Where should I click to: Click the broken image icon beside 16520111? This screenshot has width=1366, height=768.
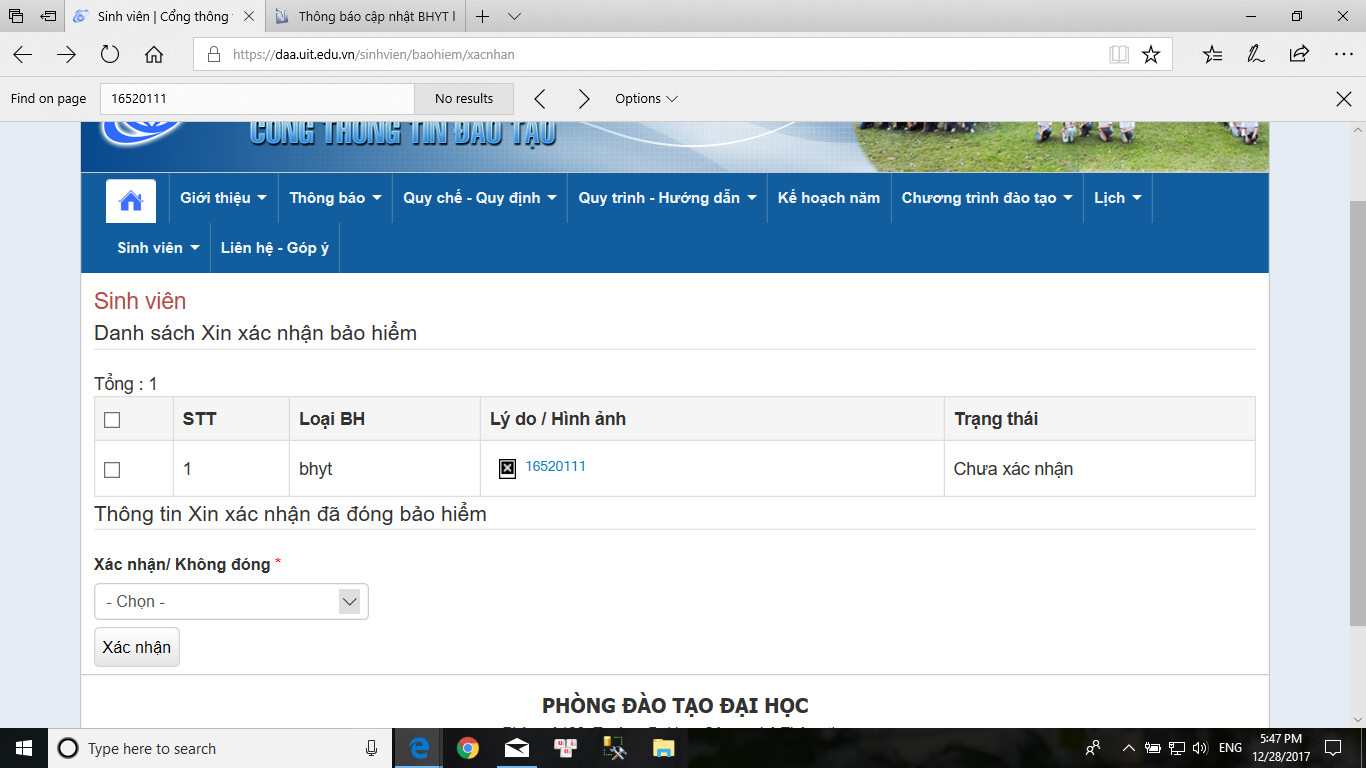(x=507, y=467)
